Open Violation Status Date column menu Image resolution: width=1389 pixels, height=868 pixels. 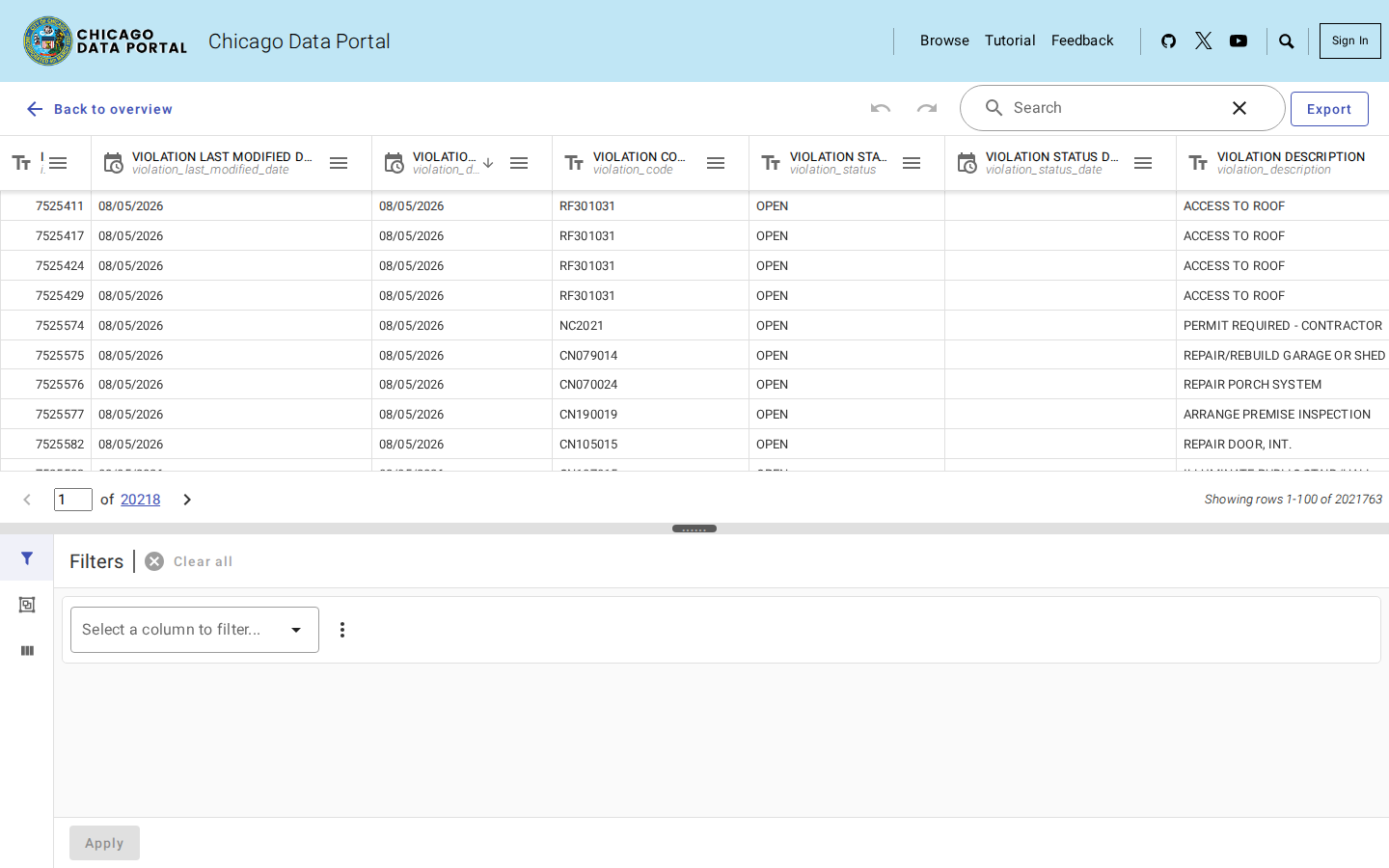click(x=1143, y=163)
